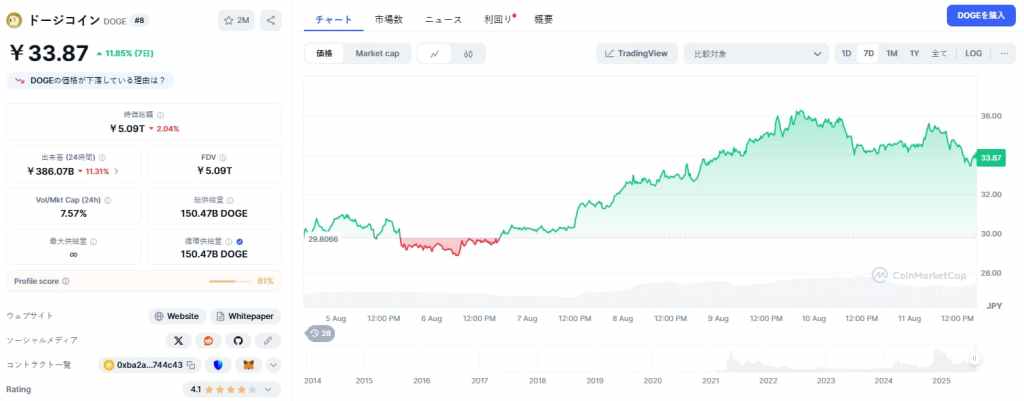Switch to candlestick chart view
This screenshot has height=401, width=1024.
(468, 54)
